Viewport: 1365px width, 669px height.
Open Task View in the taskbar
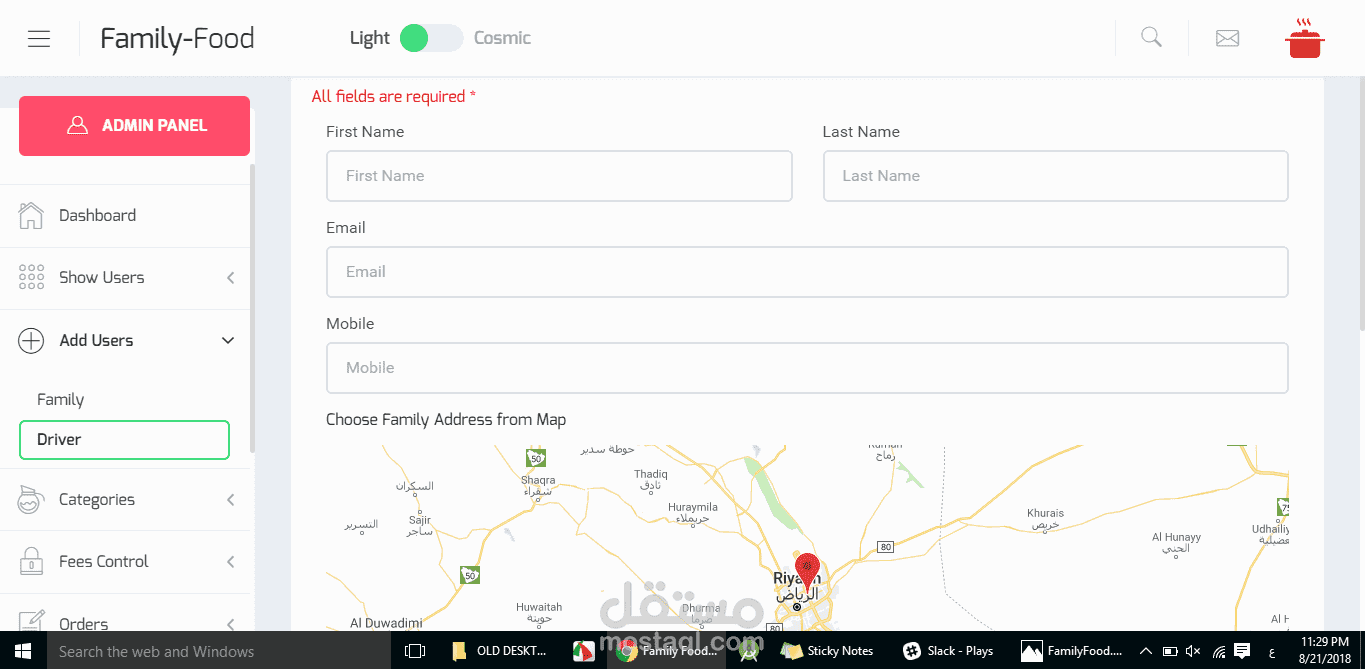point(414,651)
